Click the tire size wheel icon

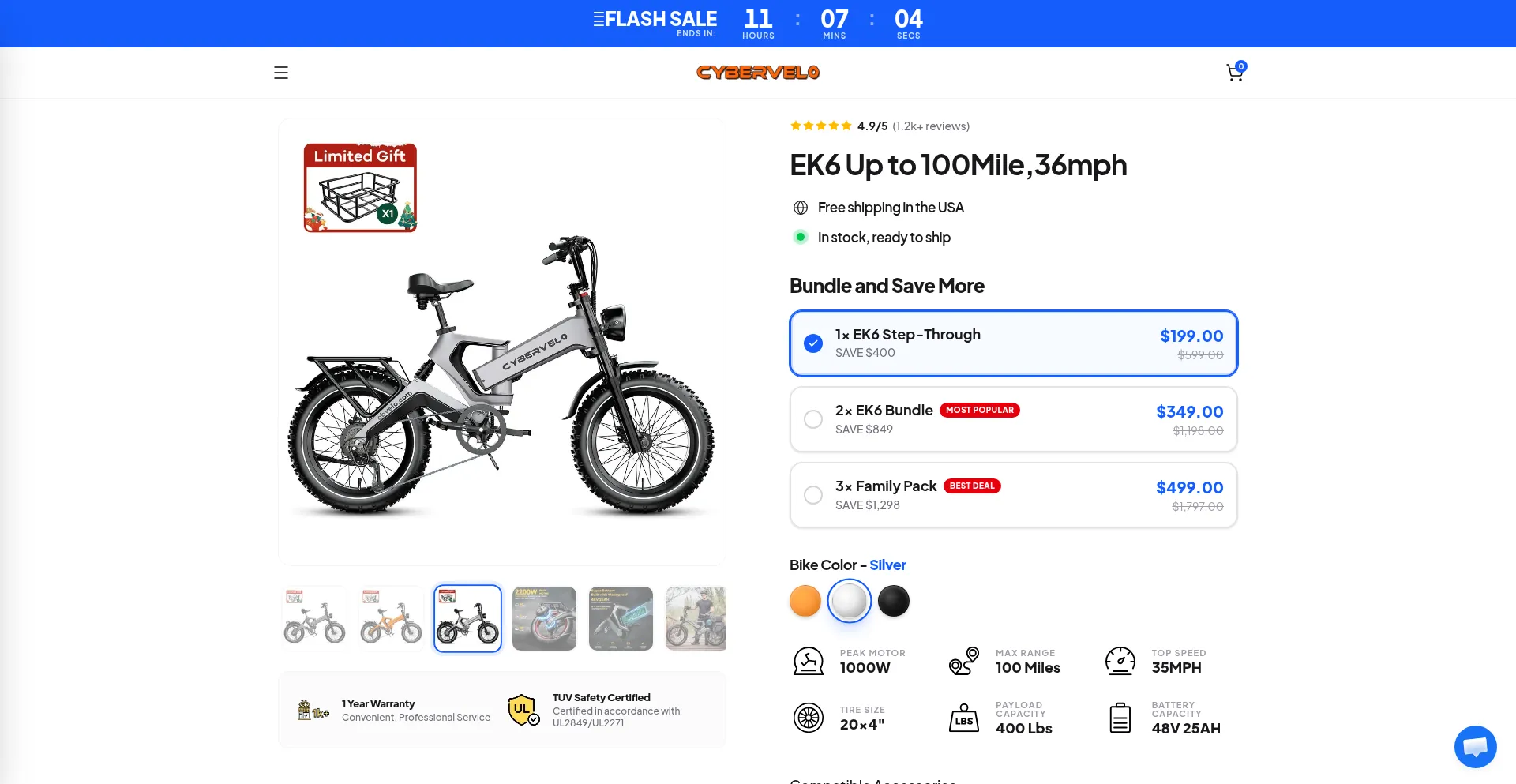pos(808,718)
